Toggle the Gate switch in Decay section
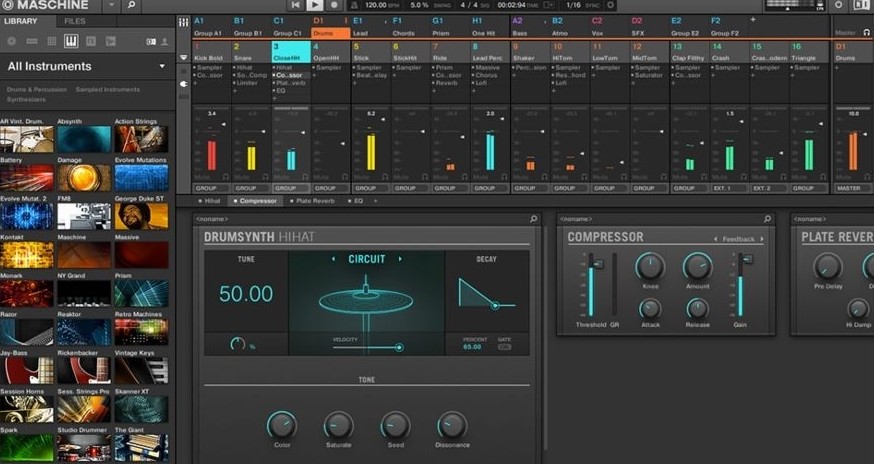Image resolution: width=874 pixels, height=464 pixels. tap(504, 347)
